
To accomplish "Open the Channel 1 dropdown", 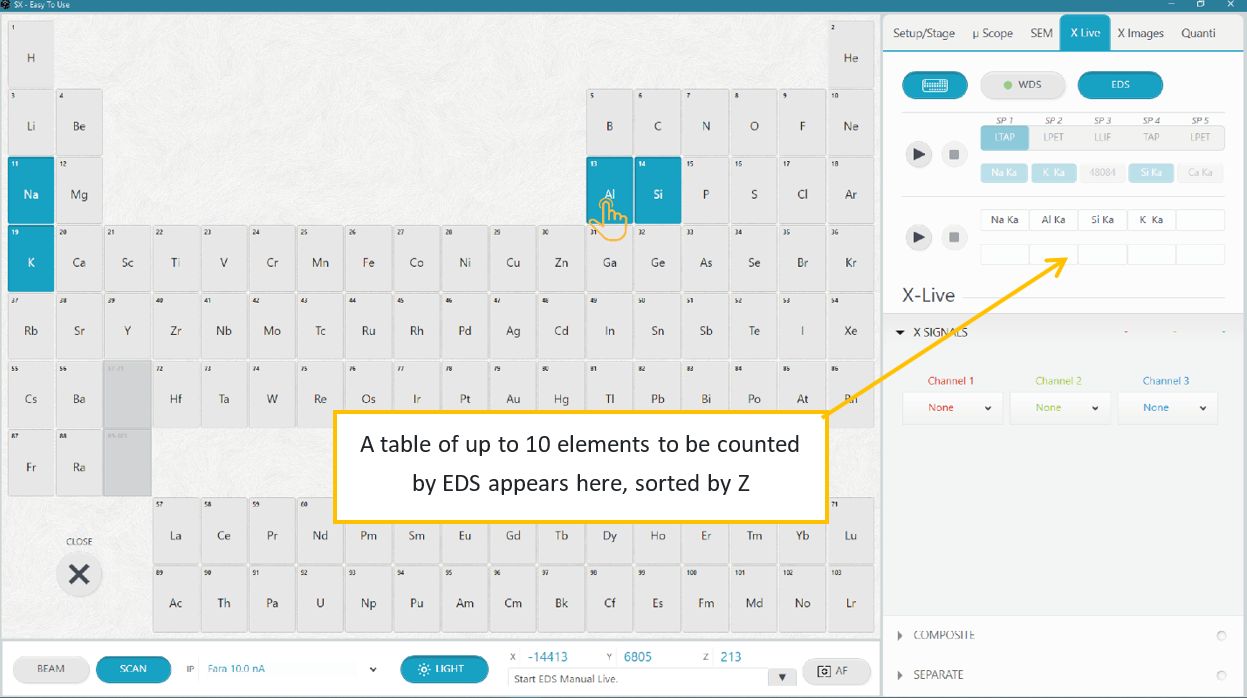I will 951,408.
